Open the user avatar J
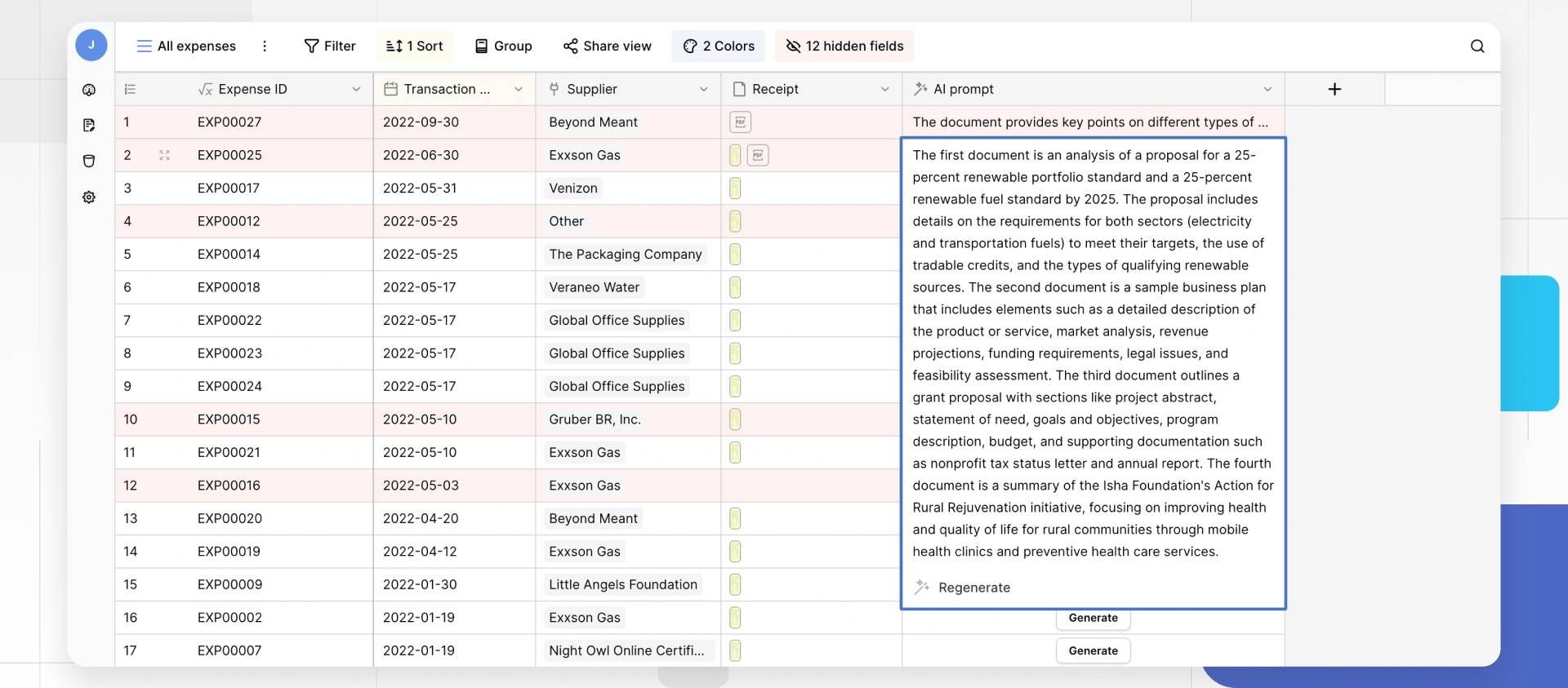Screen dimensions: 1568x688 (91, 45)
